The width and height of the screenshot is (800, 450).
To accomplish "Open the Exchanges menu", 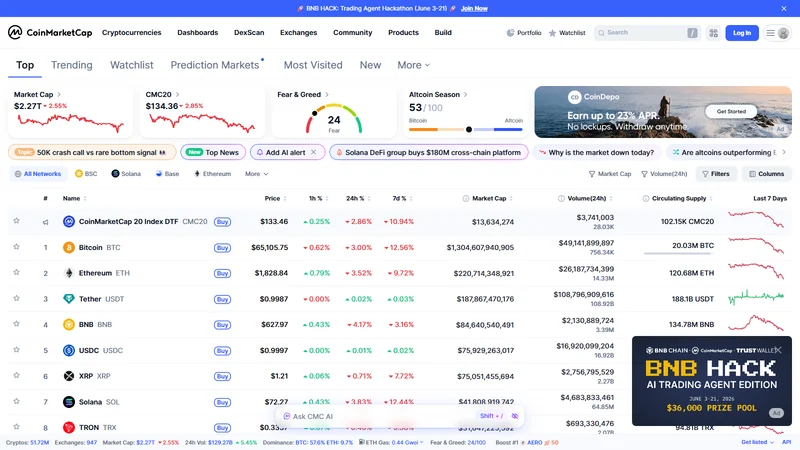I will [298, 33].
